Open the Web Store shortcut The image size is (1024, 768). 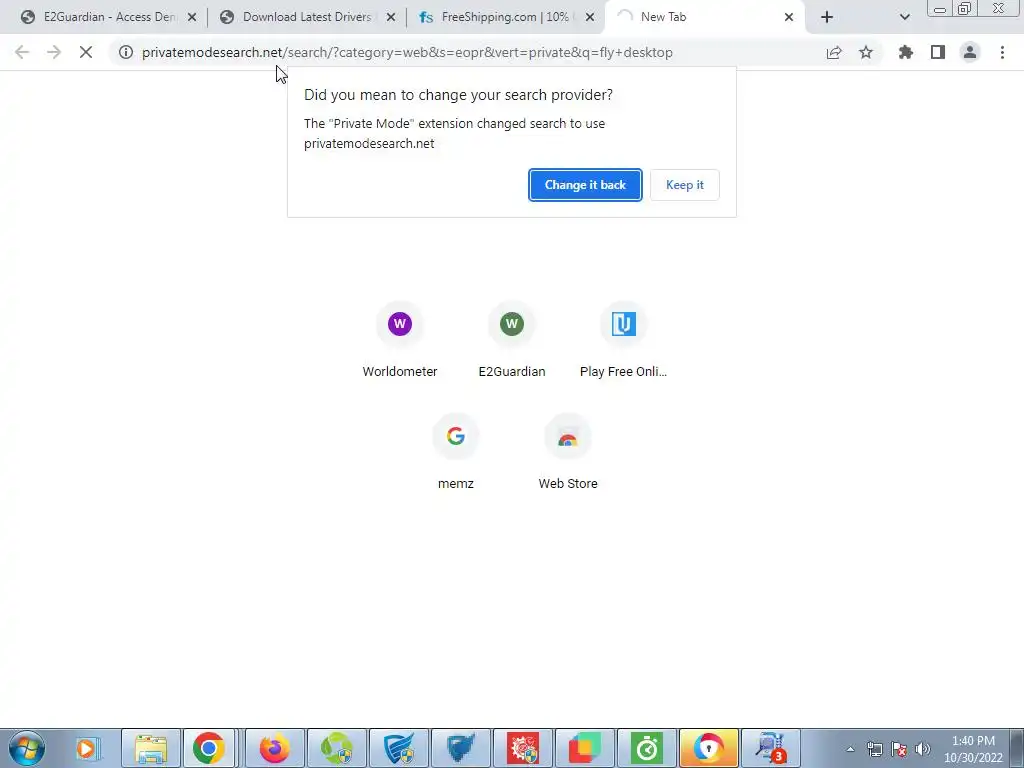(x=568, y=452)
